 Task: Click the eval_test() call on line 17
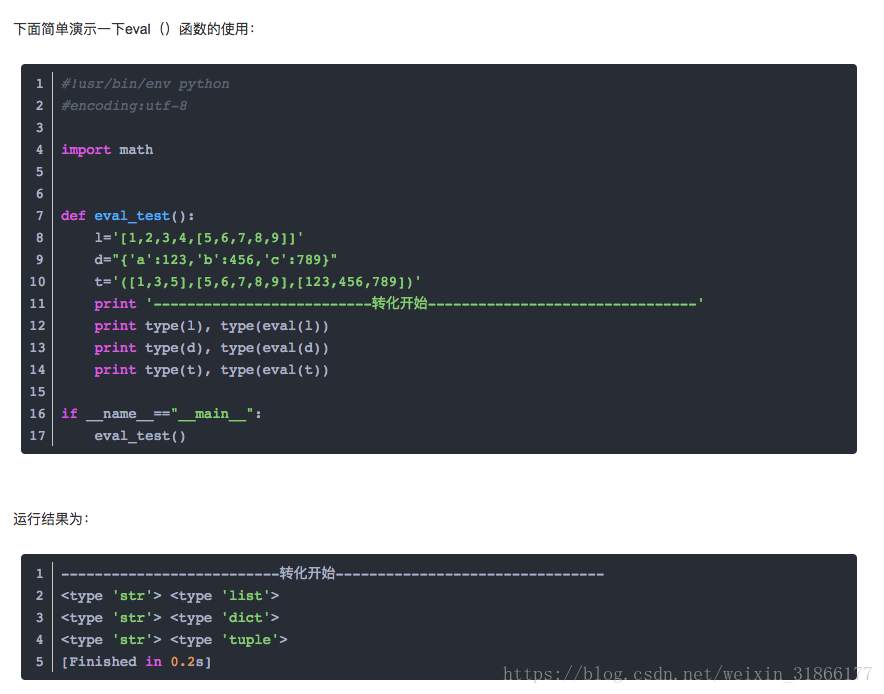point(138,435)
